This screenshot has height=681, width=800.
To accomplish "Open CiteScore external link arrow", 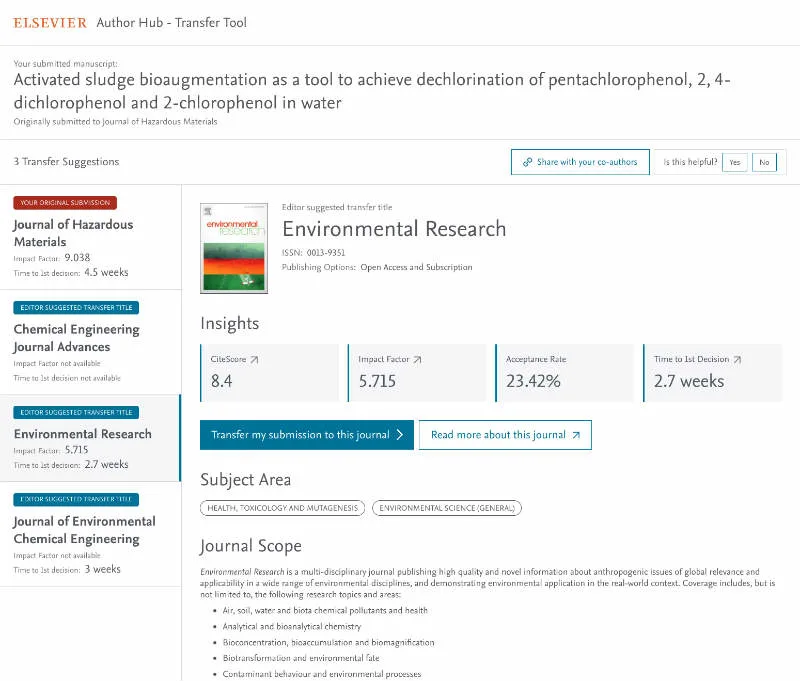I will (254, 360).
